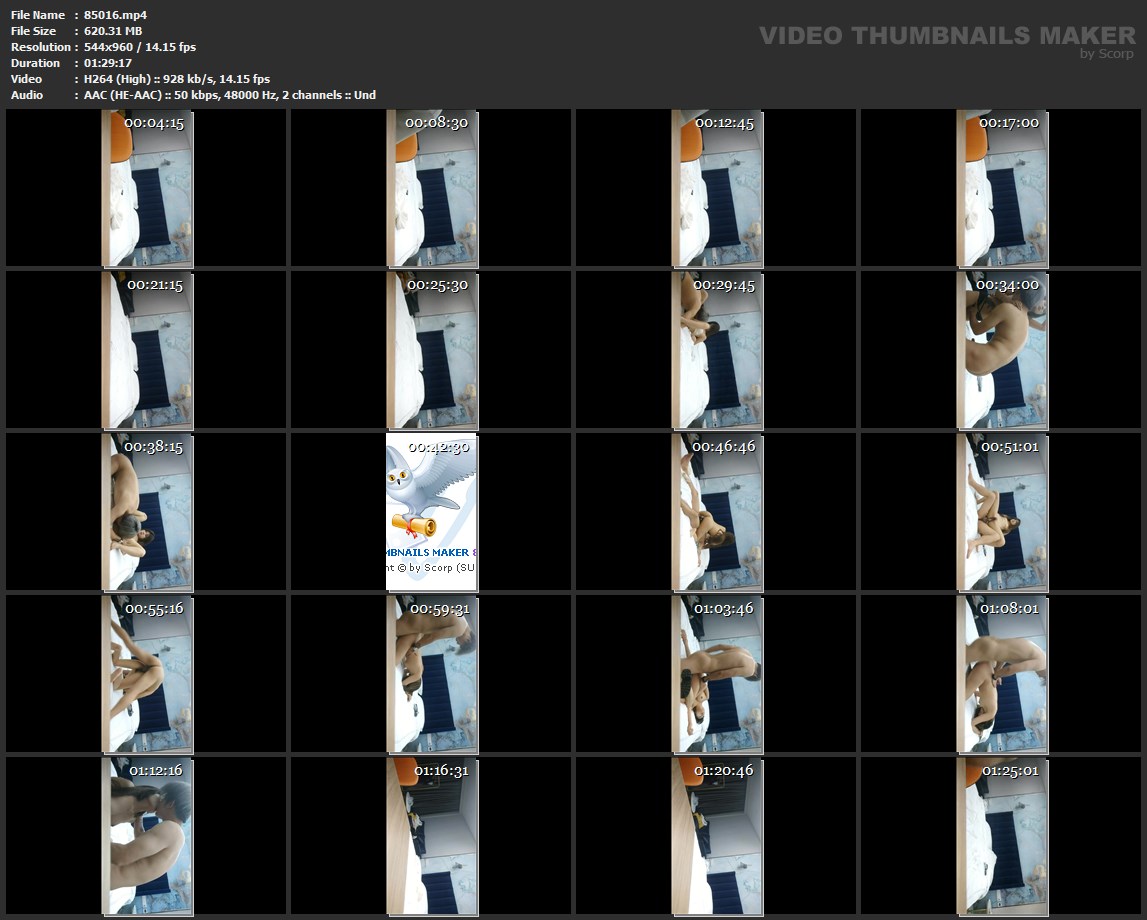Click the Duration 01:29:17 value
Image resolution: width=1147 pixels, height=920 pixels.
point(108,63)
